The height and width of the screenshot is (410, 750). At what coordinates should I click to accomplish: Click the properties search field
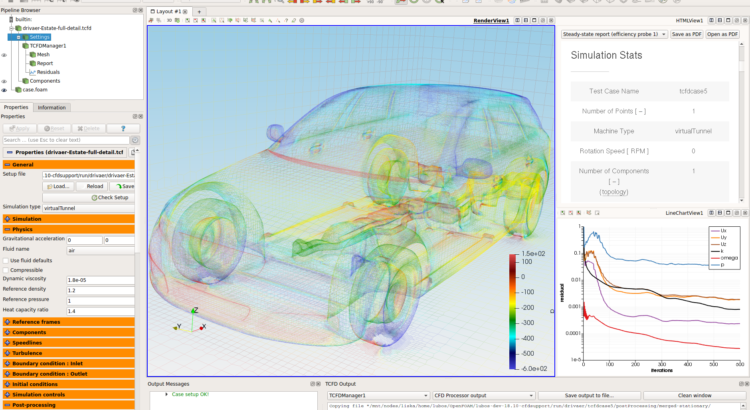coord(66,140)
